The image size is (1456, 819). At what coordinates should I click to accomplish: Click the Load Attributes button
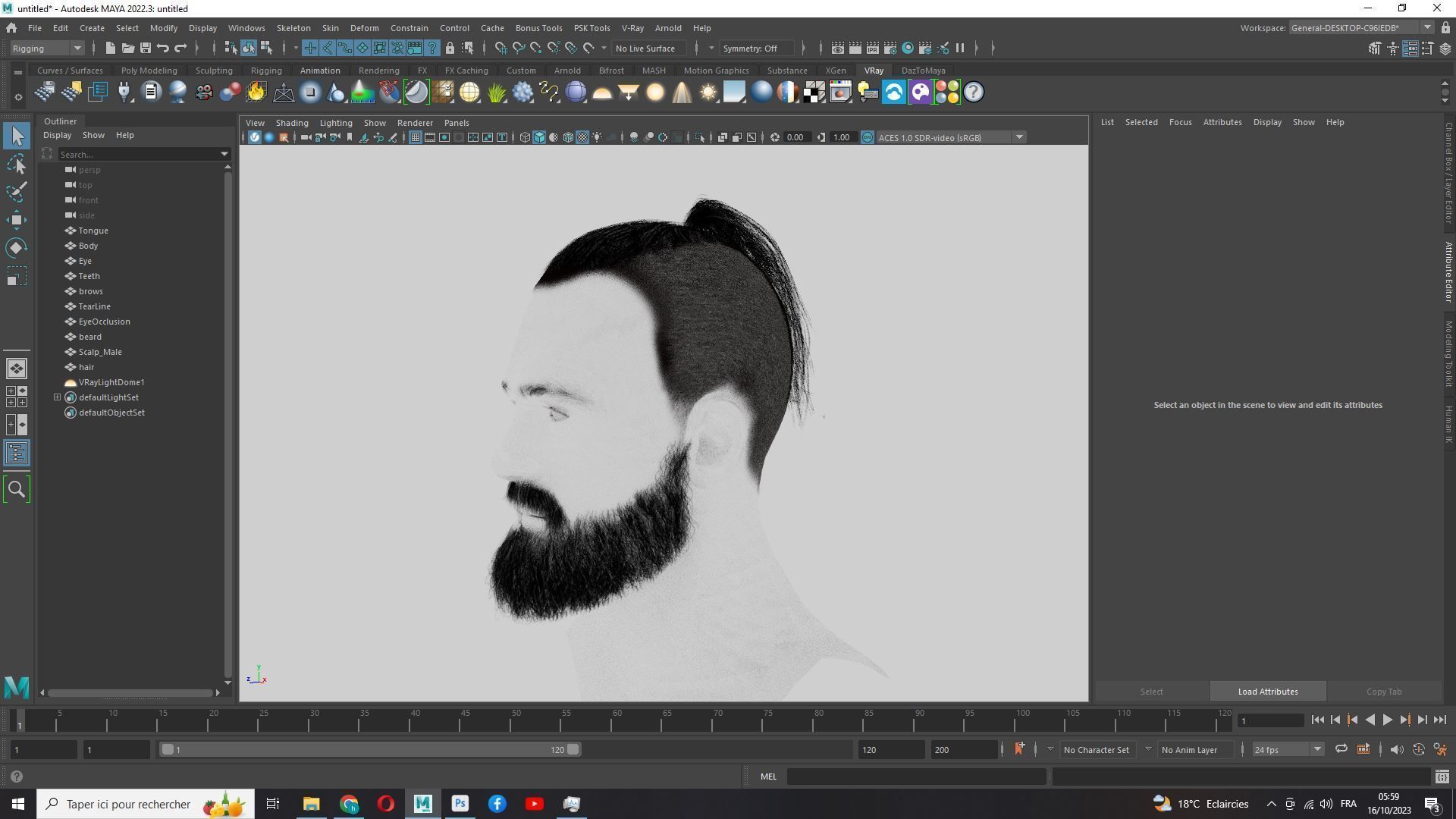pyautogui.click(x=1267, y=692)
